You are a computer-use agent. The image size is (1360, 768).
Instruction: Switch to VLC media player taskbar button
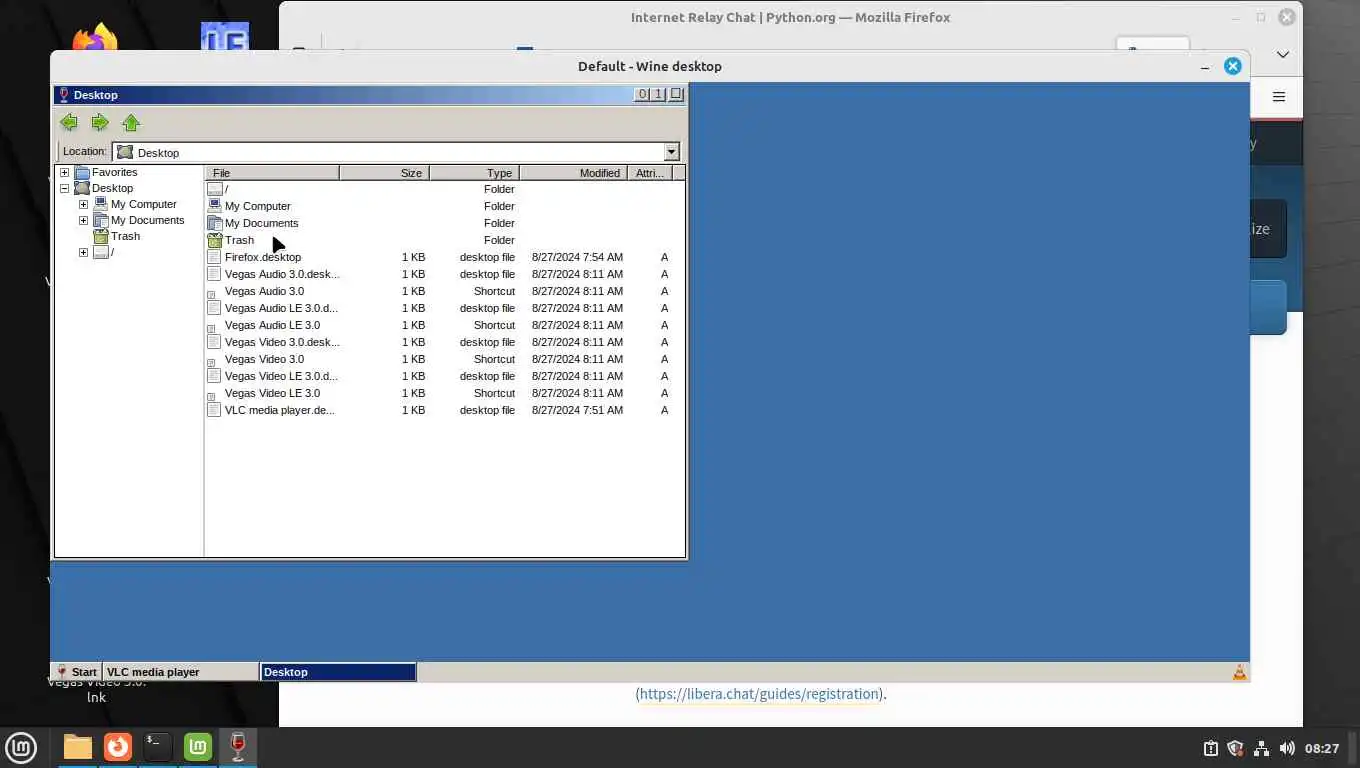click(180, 672)
